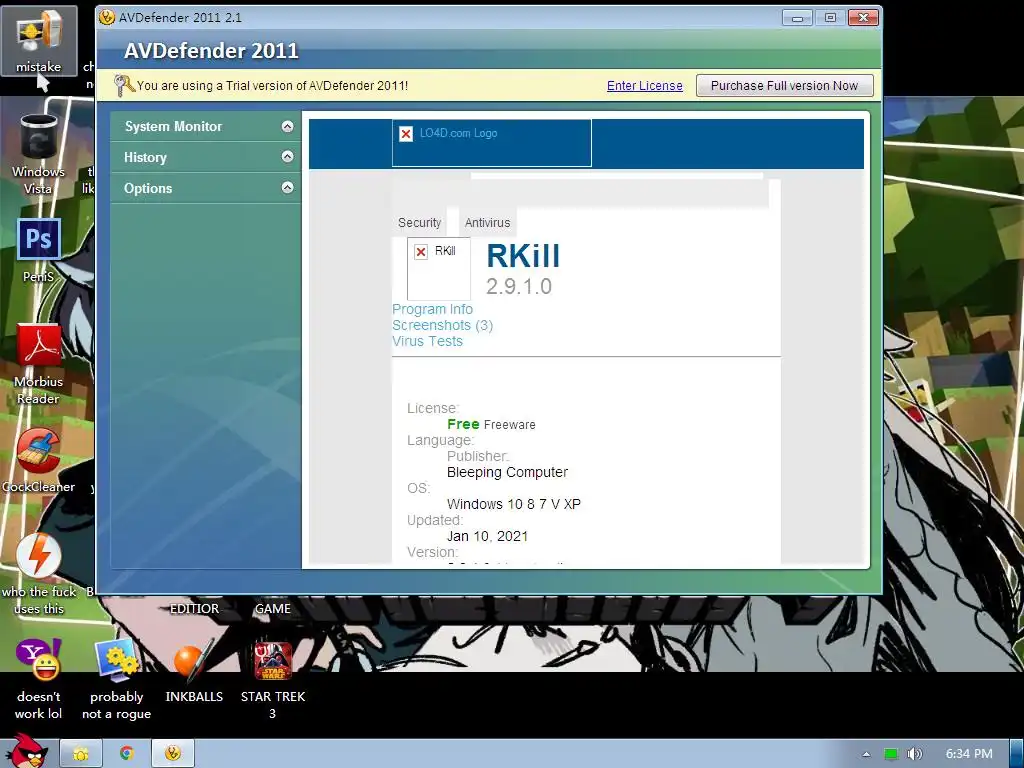Click the 6:34 PM taskbar clock

[x=969, y=754]
